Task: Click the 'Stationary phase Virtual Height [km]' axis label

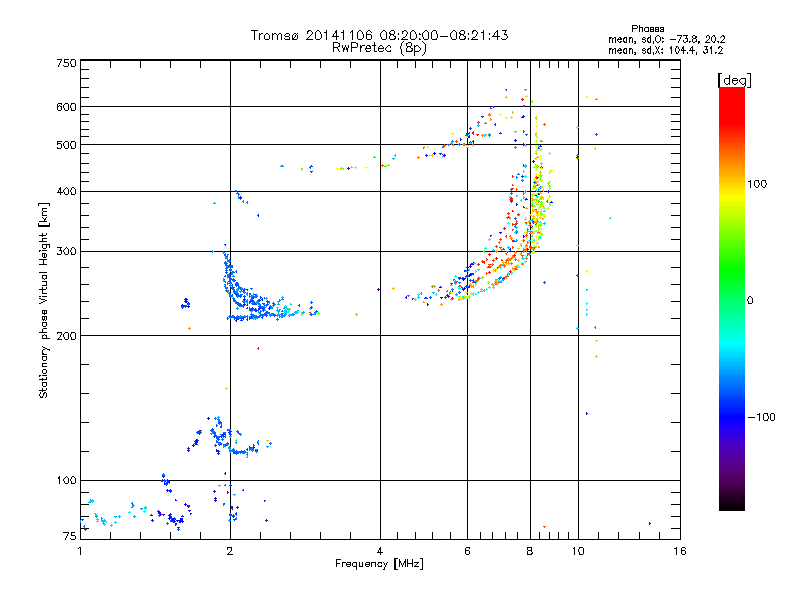Action: pos(44,300)
